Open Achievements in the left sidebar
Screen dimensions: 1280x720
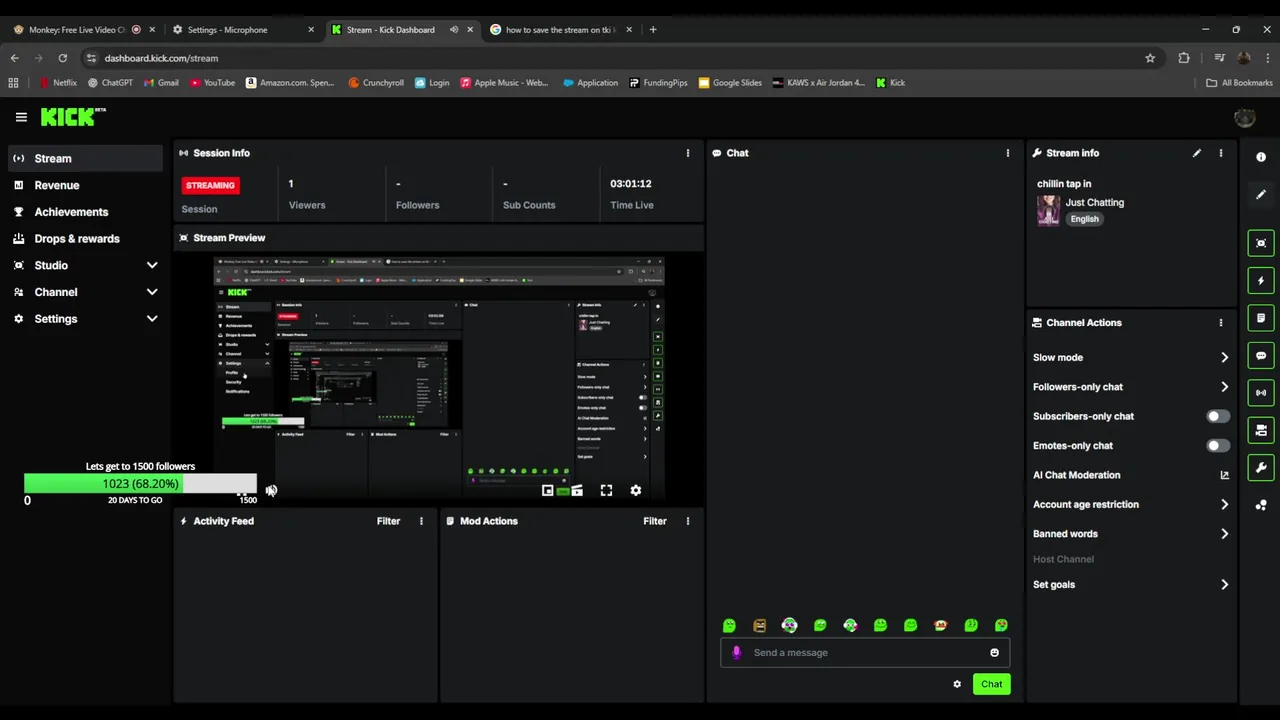click(x=85, y=212)
